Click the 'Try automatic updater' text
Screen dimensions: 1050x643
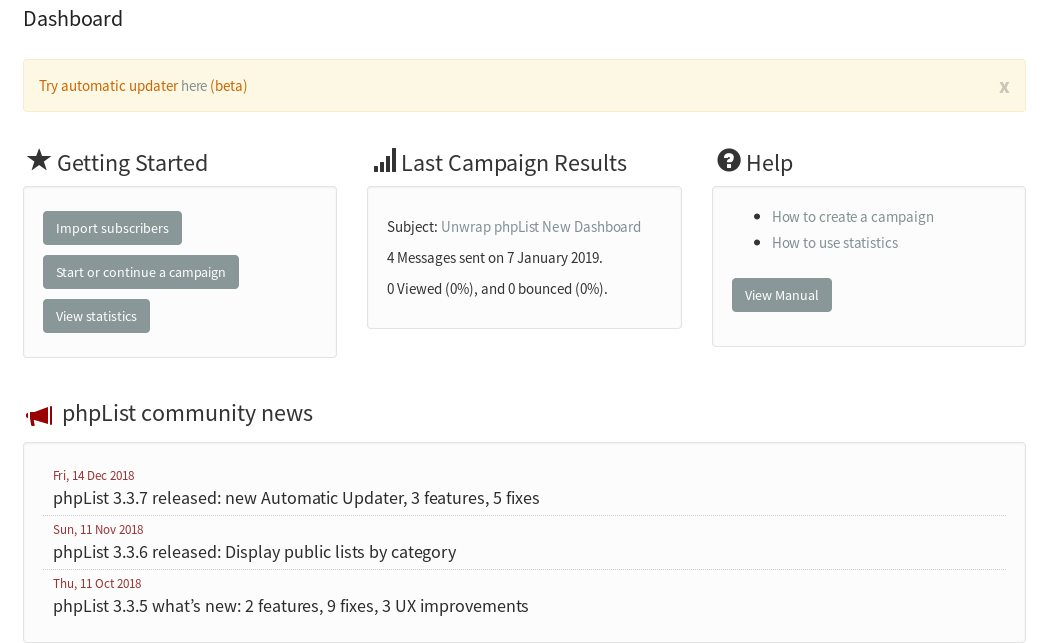[108, 86]
